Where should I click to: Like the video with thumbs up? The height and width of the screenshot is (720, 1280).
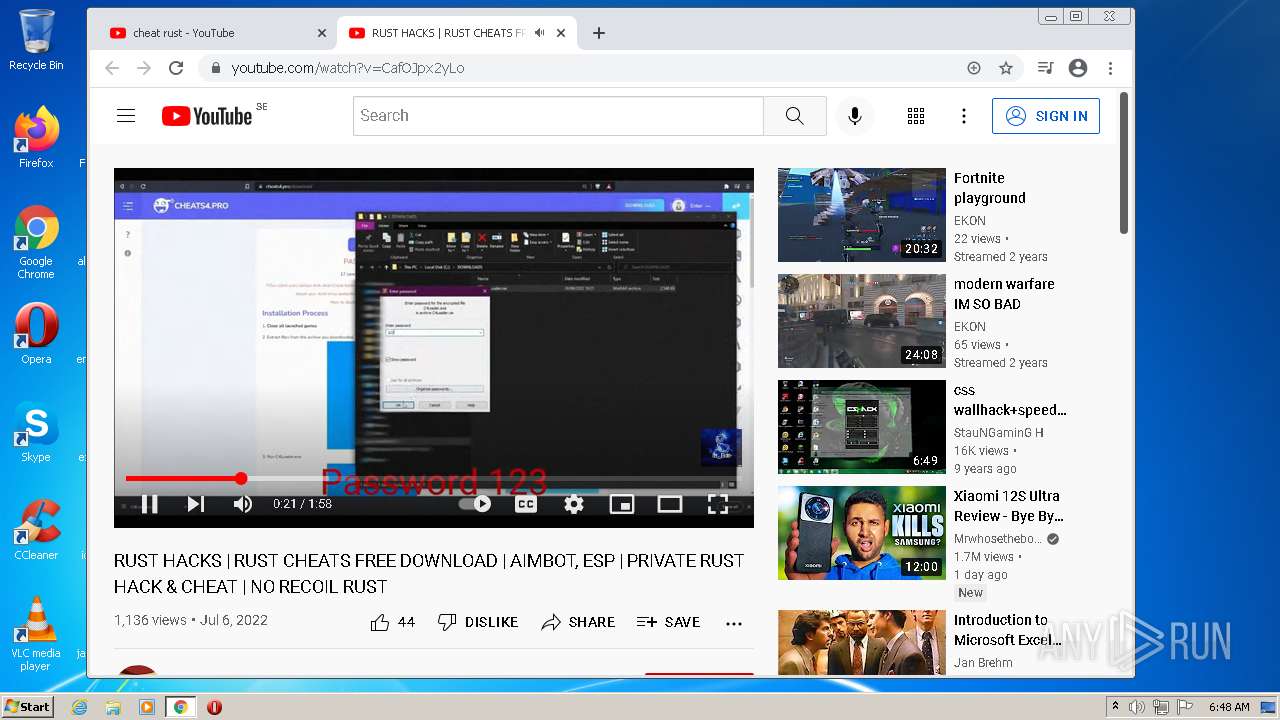392,622
